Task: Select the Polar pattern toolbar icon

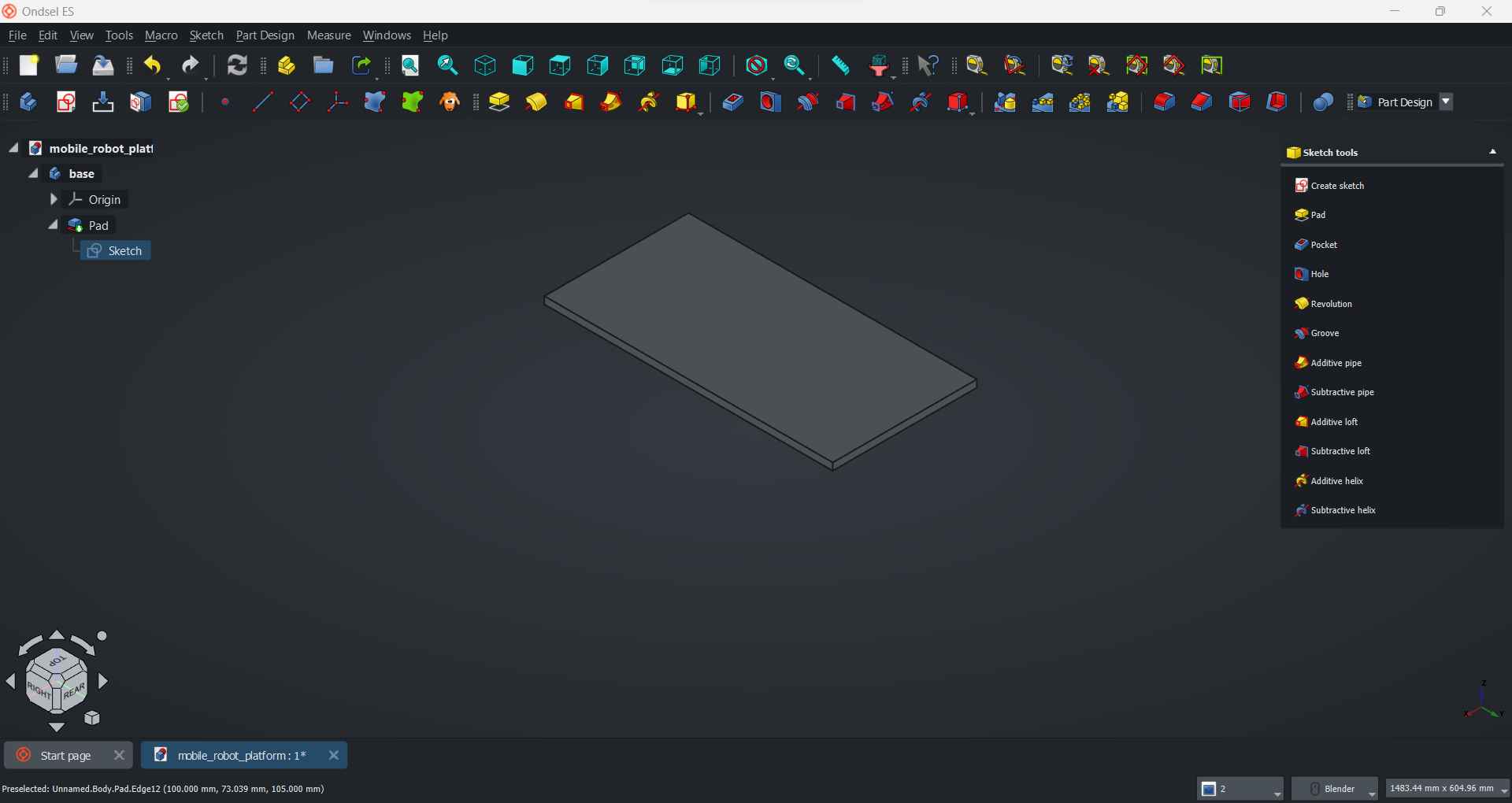Action: tap(1080, 102)
